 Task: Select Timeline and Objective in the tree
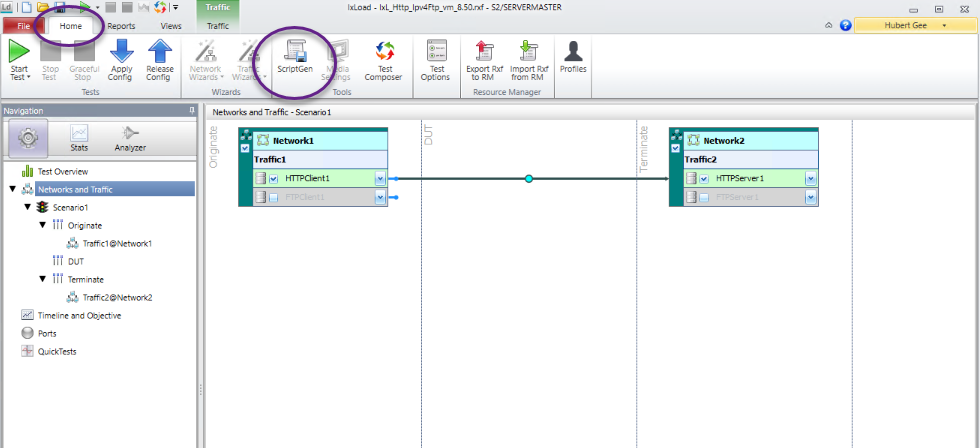[x=78, y=315]
